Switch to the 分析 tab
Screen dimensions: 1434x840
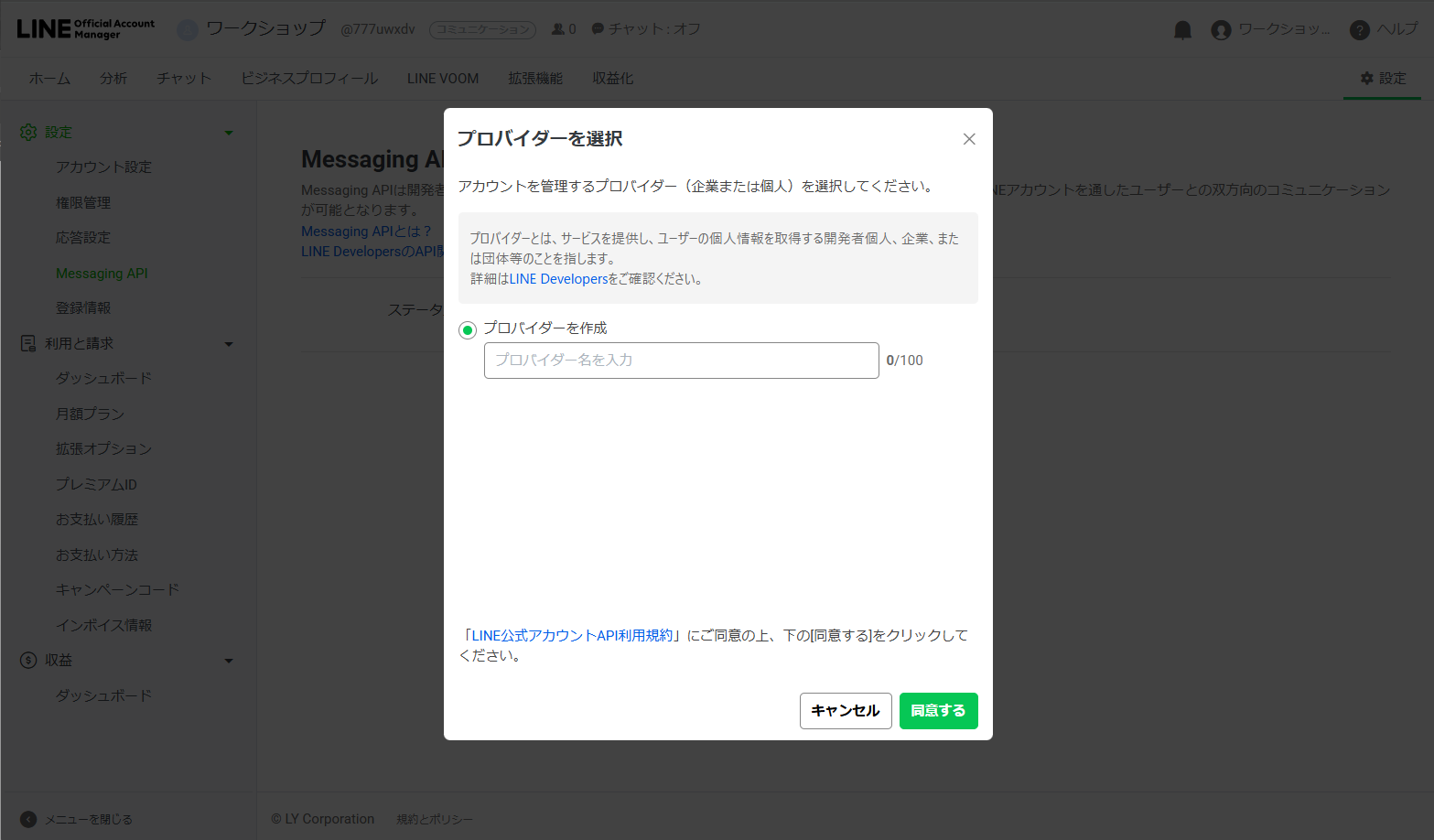[113, 78]
